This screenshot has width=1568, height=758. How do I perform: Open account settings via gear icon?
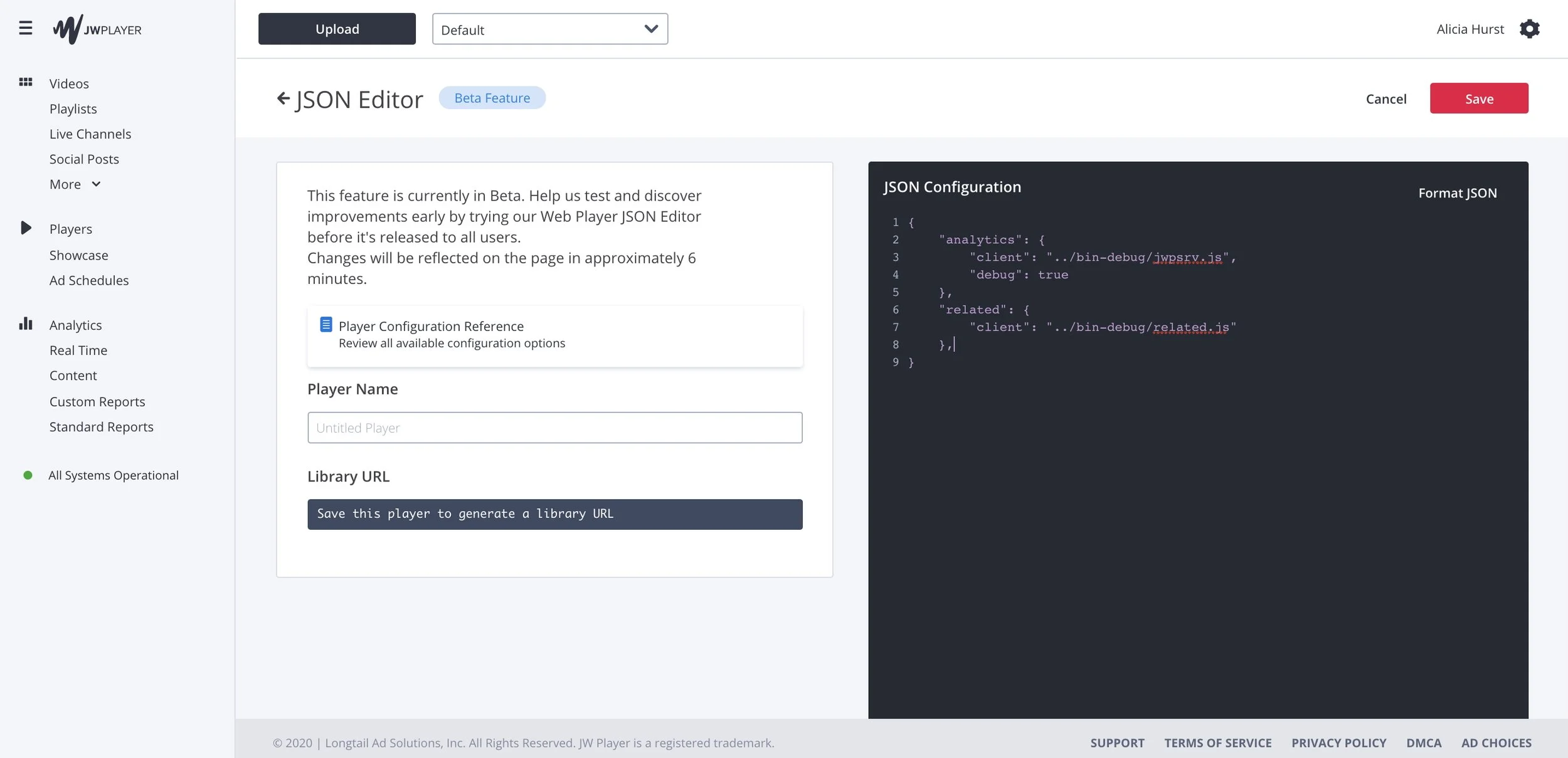(1530, 29)
